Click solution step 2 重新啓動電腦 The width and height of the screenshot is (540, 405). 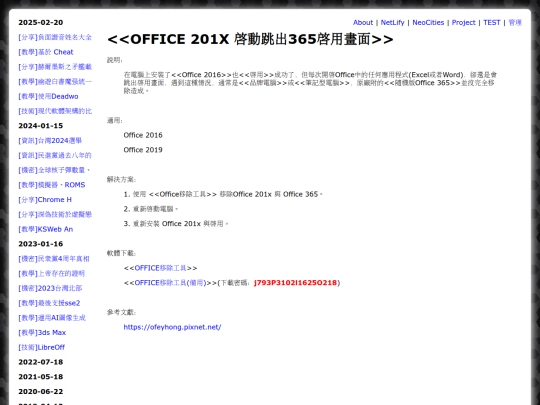click(151, 209)
